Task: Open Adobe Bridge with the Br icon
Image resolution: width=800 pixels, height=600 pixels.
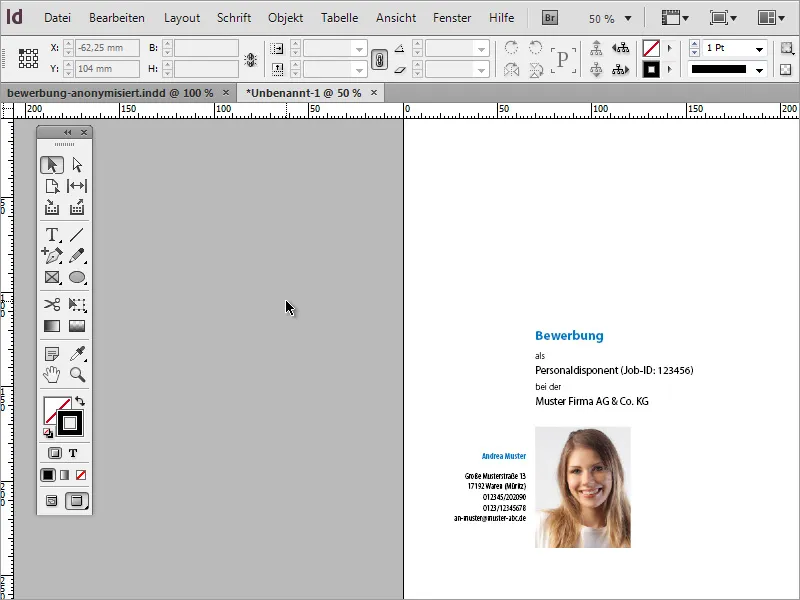Action: (549, 18)
